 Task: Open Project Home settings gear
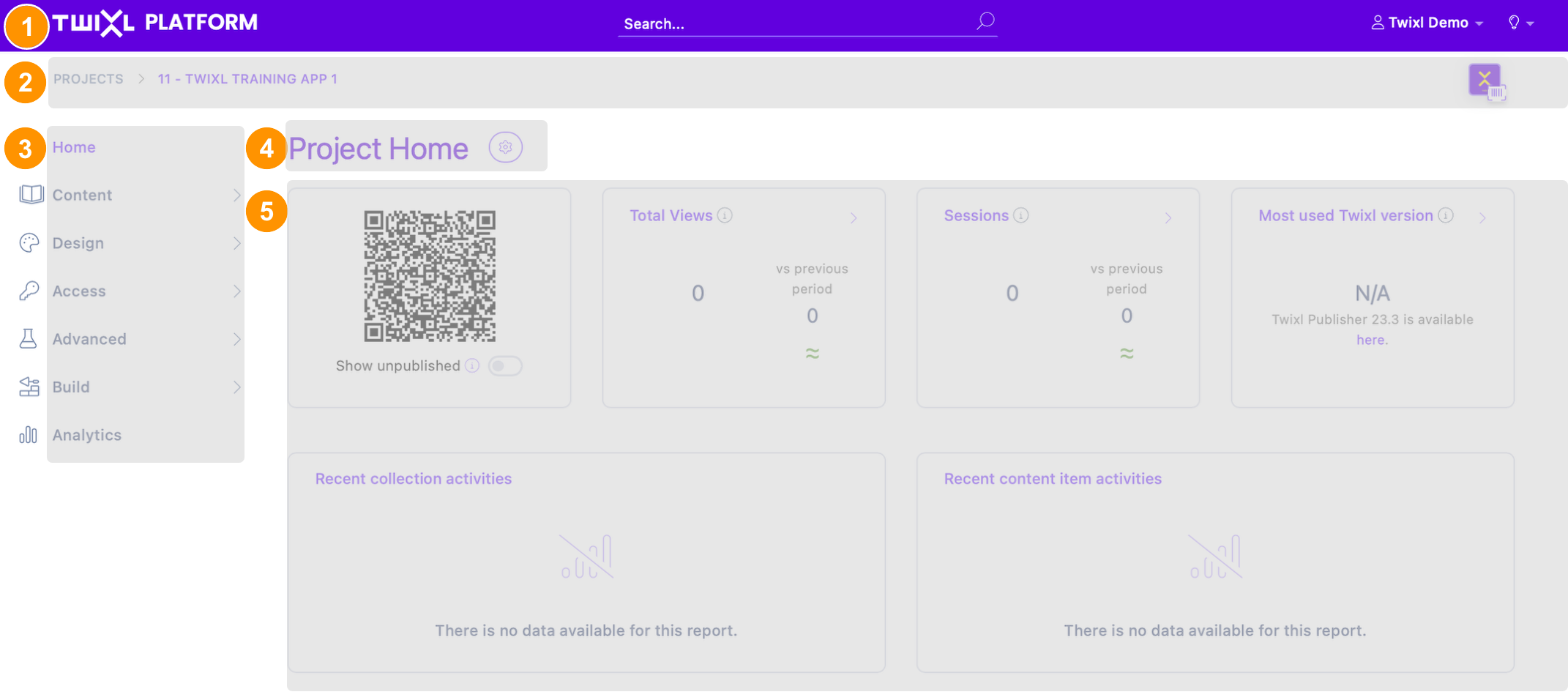[x=505, y=147]
